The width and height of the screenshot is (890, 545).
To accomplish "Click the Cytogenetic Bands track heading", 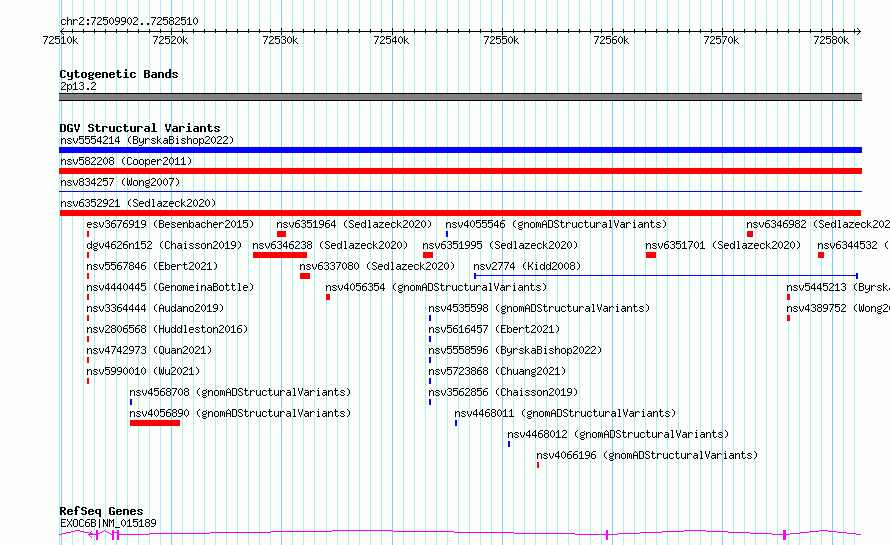I will (x=119, y=74).
